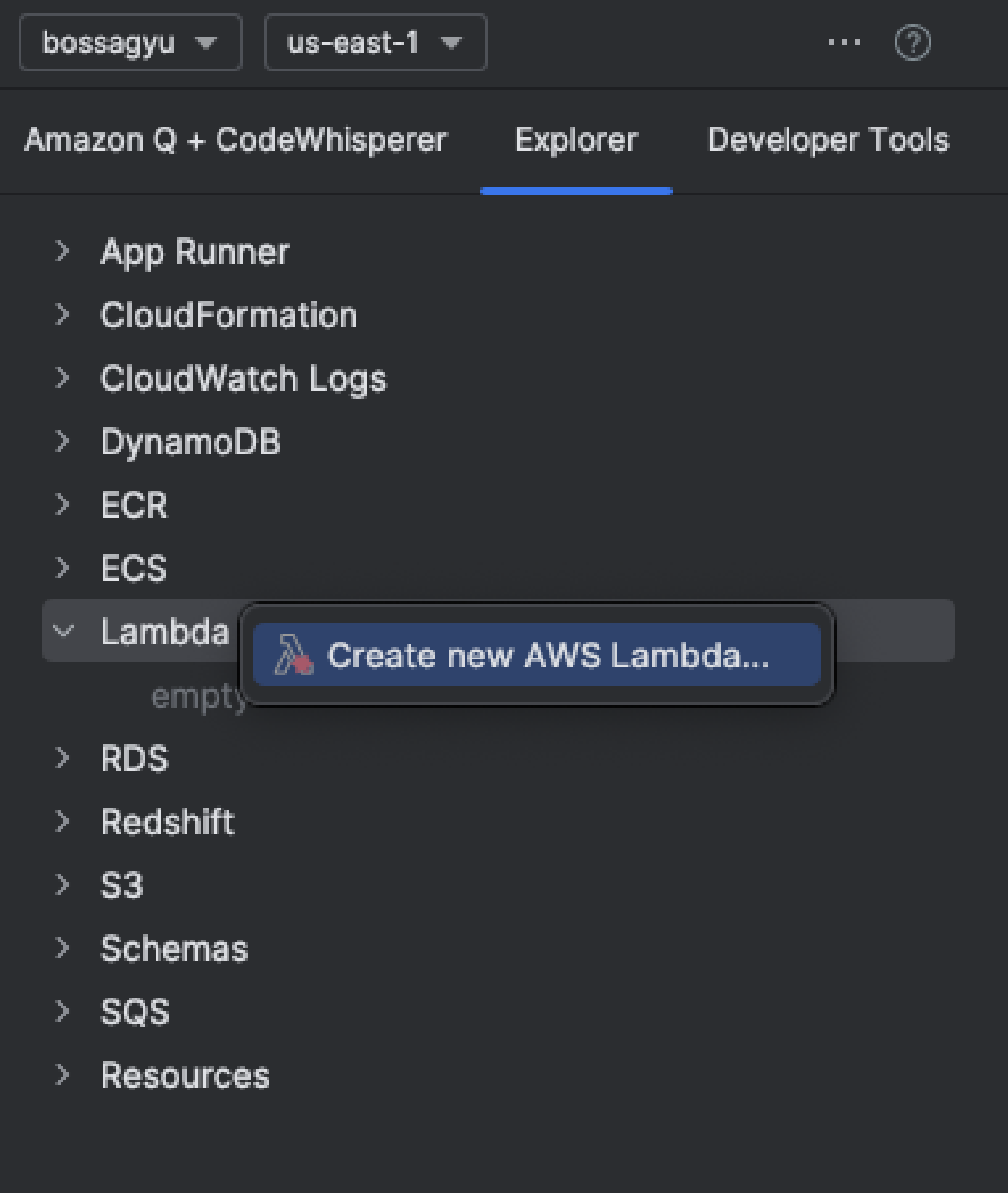Select the CloudWatch Logs tree label
This screenshot has height=1193, width=1008.
tap(243, 379)
